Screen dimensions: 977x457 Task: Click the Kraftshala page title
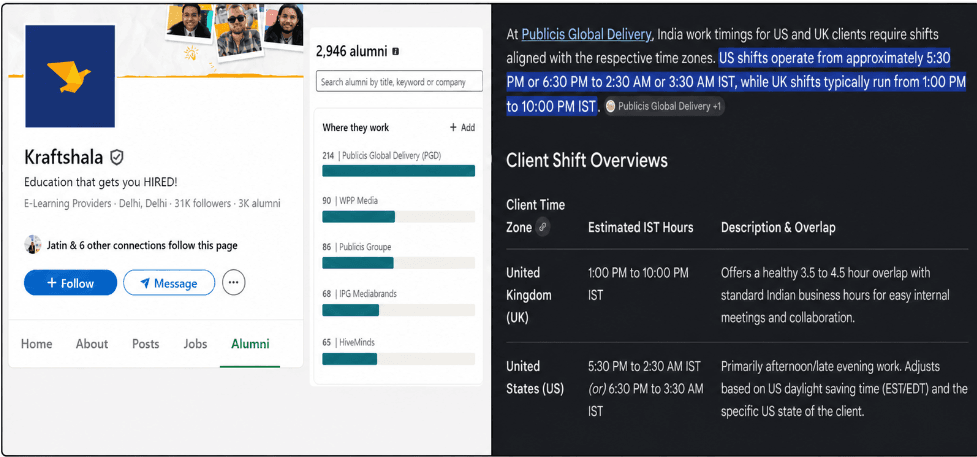[x=64, y=157]
